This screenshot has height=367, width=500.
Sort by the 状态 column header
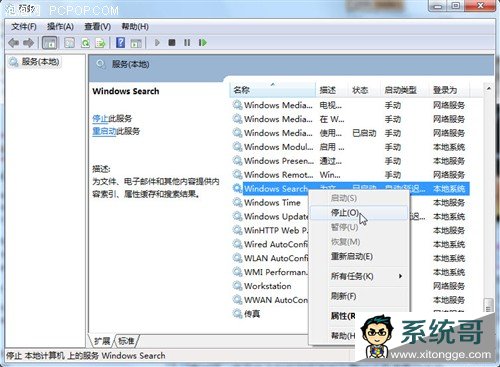pos(364,90)
